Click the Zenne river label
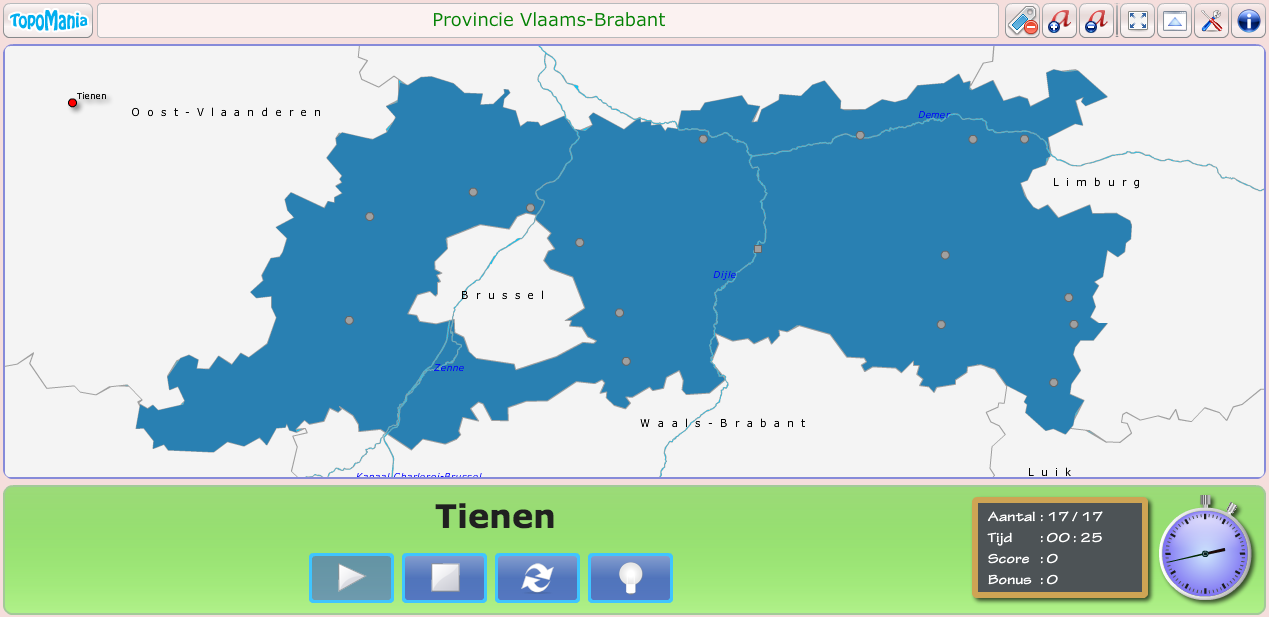The image size is (1269, 617). (449, 368)
